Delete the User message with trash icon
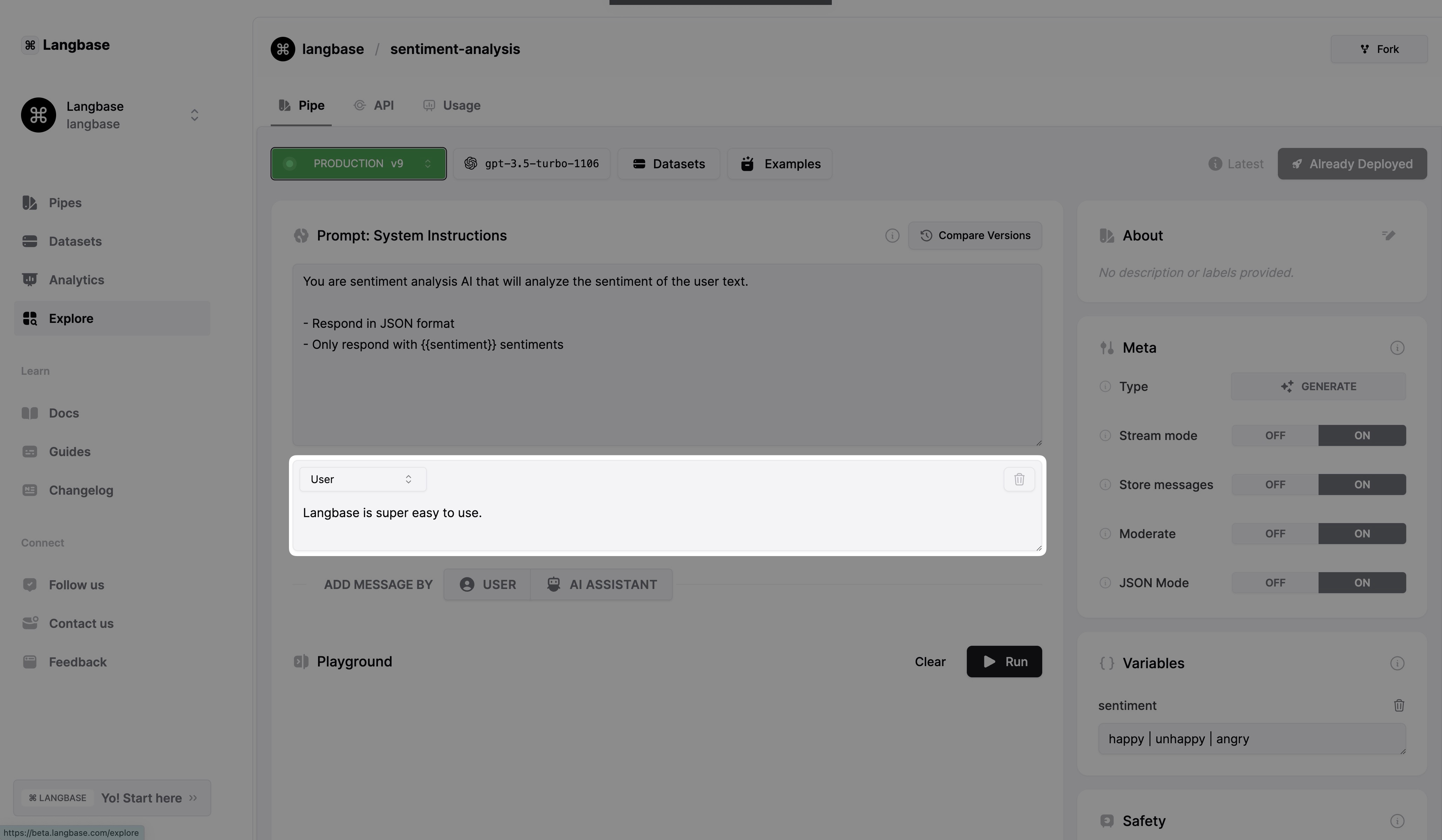This screenshot has height=840, width=1442. (1019, 480)
